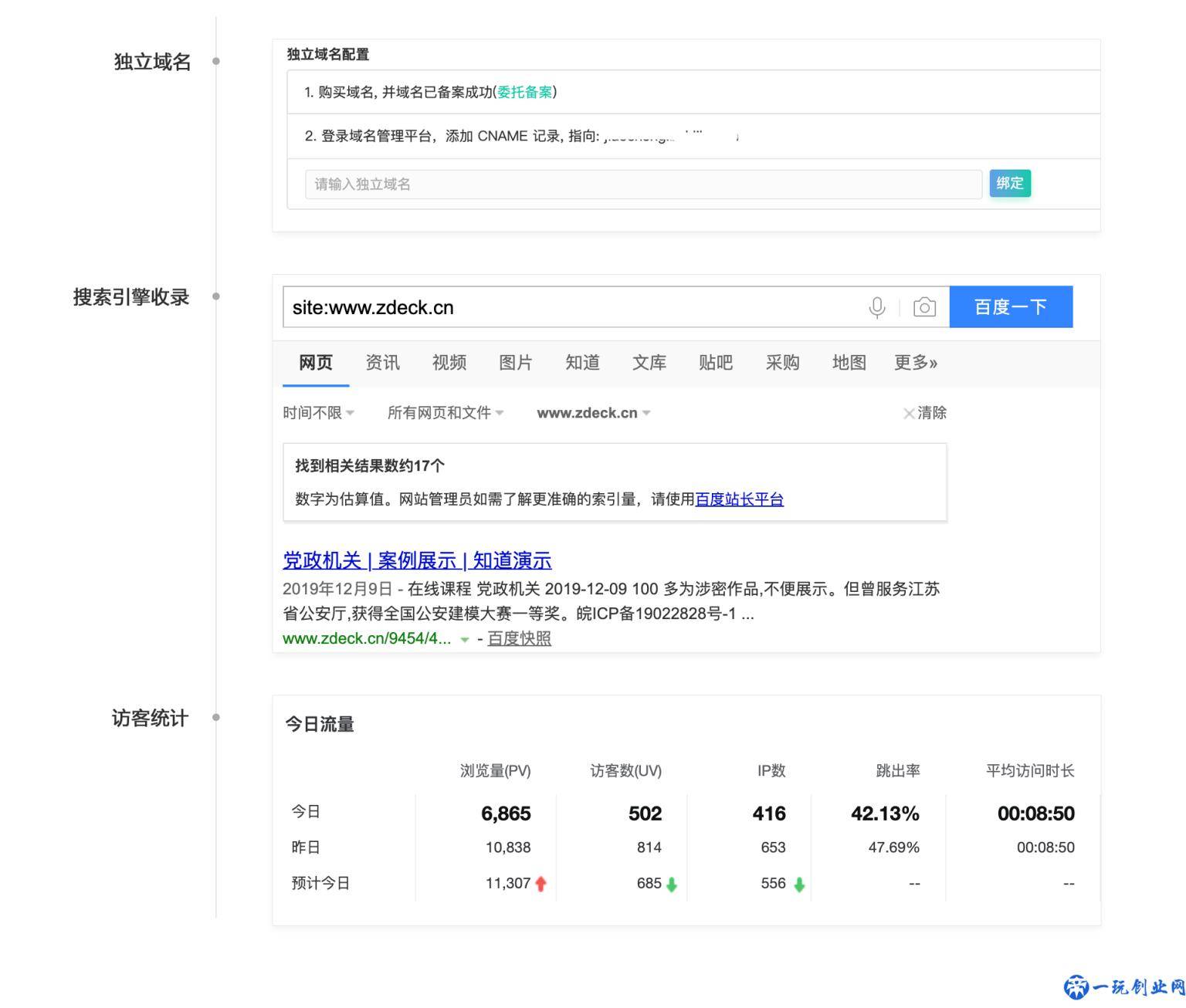Click today's PV value 6,865
This screenshot has width=1186, height=1008.
coord(506,814)
